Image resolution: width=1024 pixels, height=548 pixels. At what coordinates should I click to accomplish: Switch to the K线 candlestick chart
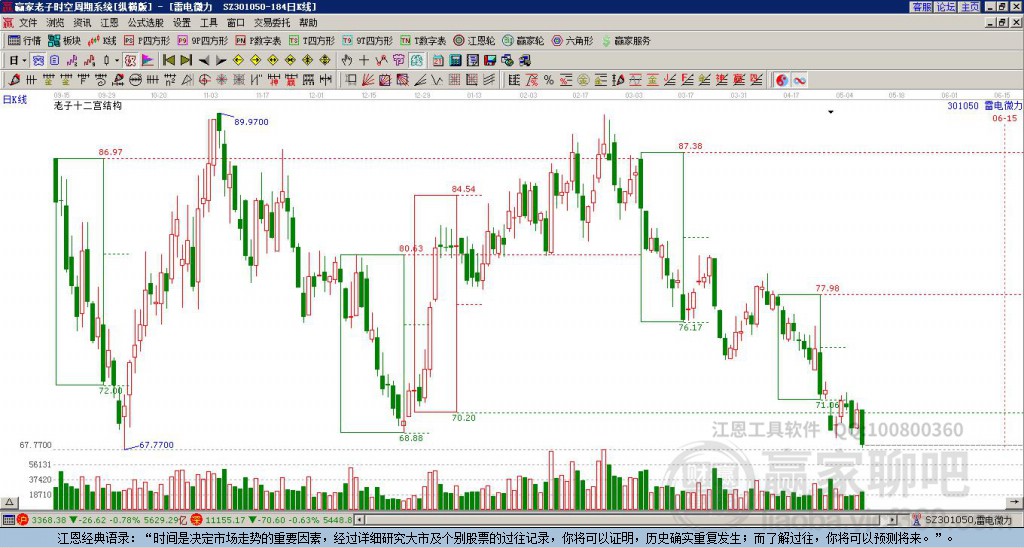coord(102,40)
